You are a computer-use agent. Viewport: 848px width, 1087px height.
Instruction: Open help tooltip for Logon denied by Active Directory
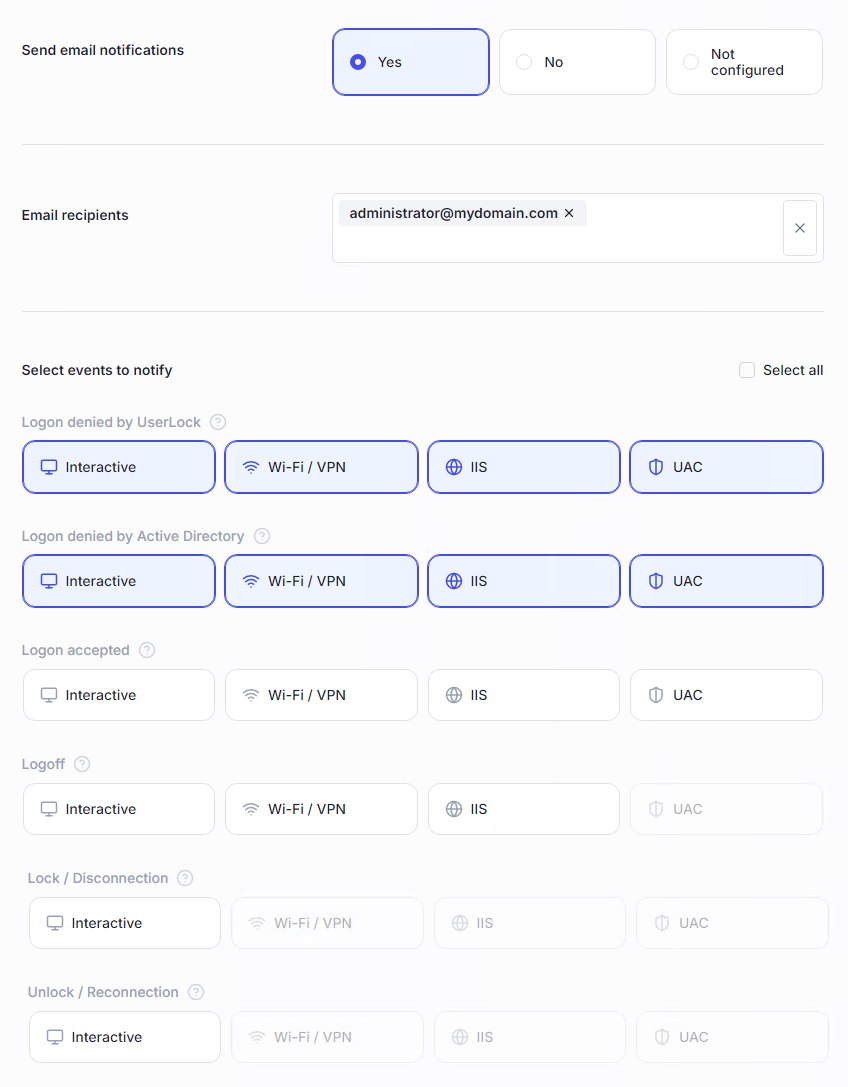click(262, 536)
